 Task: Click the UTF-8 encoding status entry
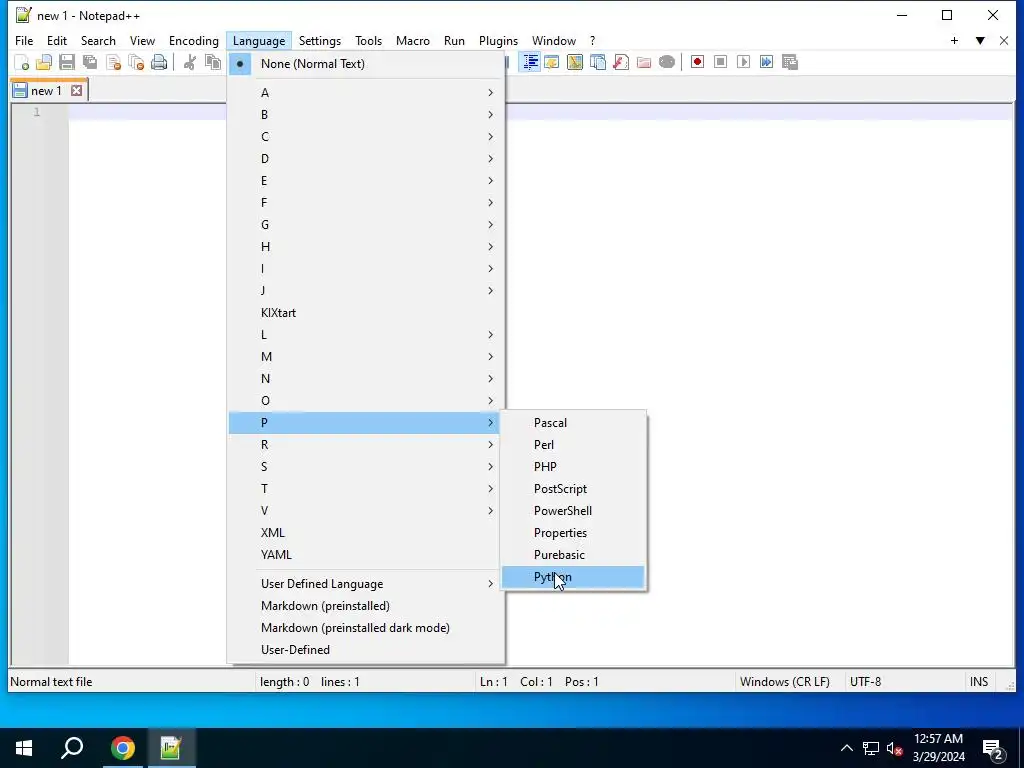[x=865, y=682]
